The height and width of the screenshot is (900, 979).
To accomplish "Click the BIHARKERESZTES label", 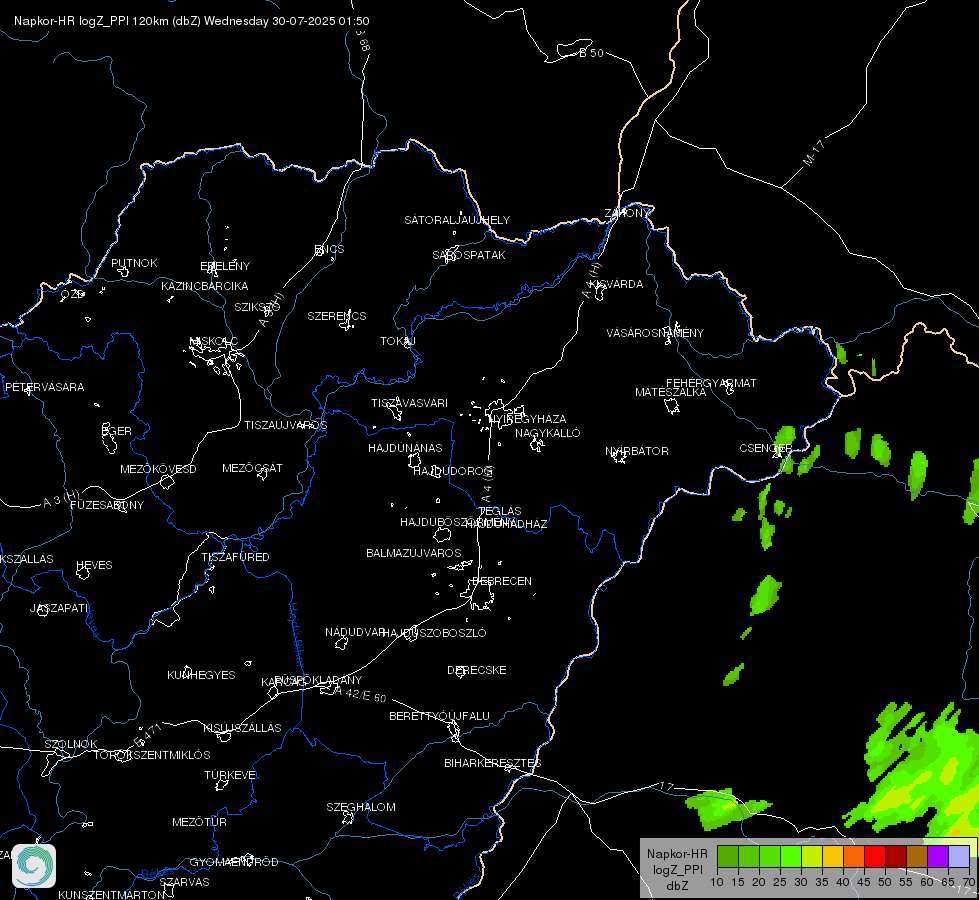I will coord(493,763).
